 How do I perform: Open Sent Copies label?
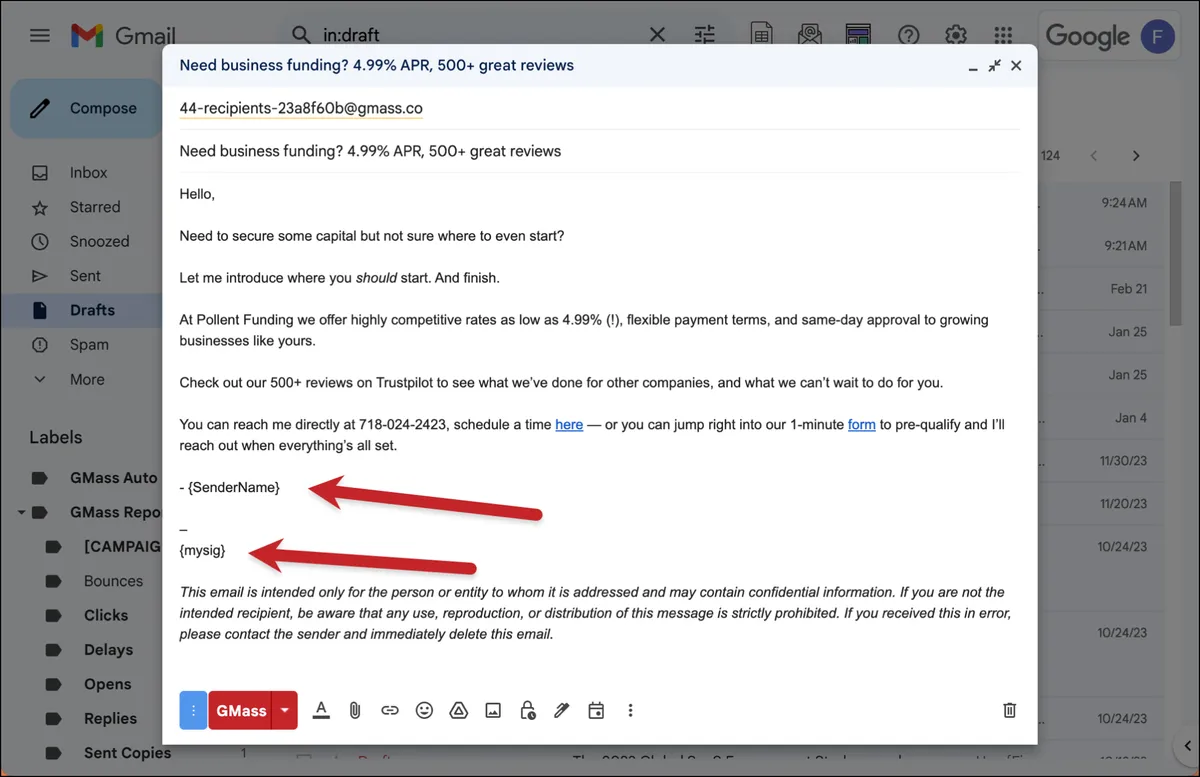(x=127, y=753)
